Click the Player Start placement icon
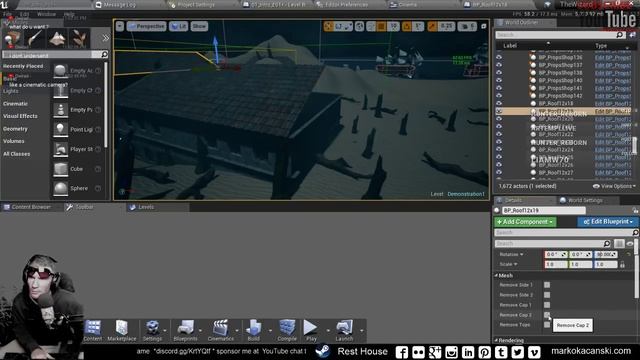The width and height of the screenshot is (640, 360). [x=60, y=149]
